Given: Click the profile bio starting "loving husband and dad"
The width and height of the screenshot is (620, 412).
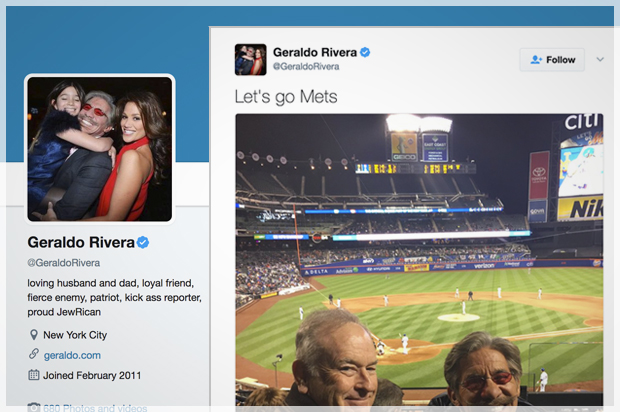Looking at the screenshot, I should click(114, 297).
